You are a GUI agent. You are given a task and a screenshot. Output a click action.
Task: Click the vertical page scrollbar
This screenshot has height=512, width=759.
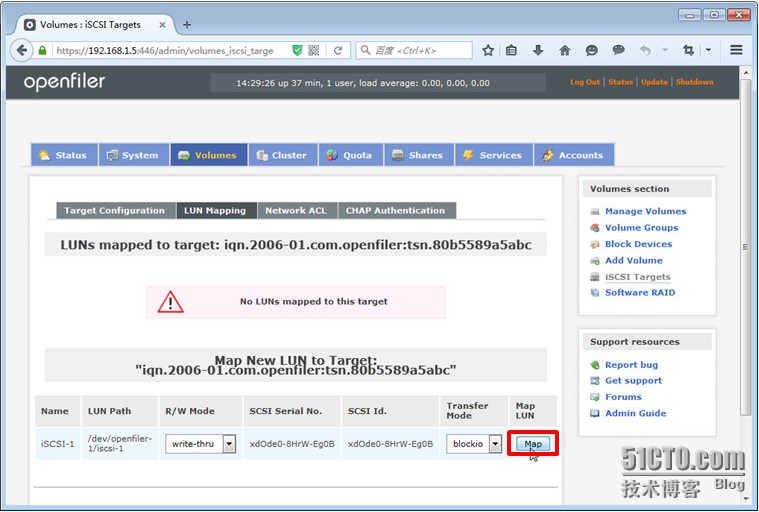(x=745, y=247)
